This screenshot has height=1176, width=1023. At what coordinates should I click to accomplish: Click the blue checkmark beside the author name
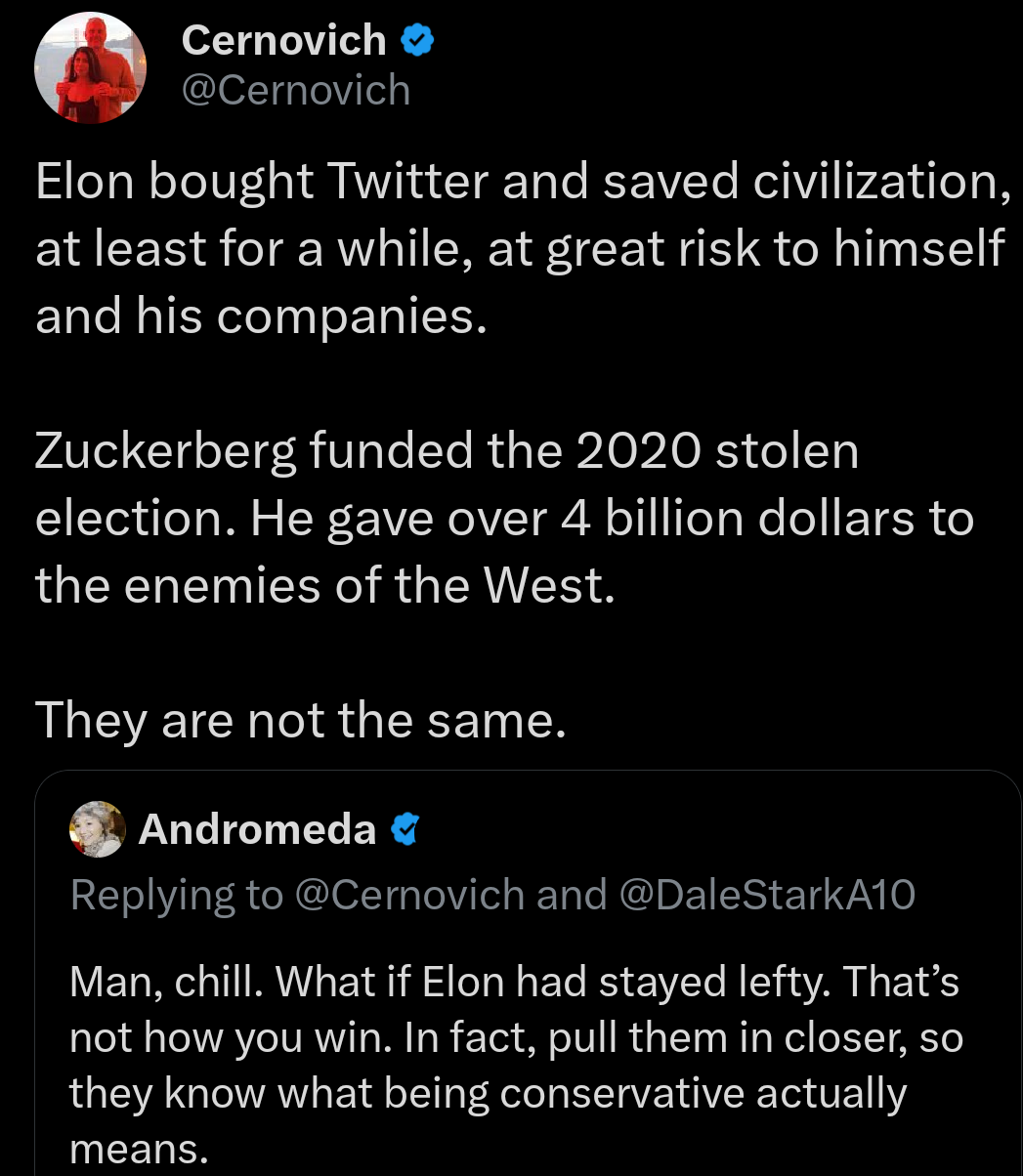[x=419, y=39]
